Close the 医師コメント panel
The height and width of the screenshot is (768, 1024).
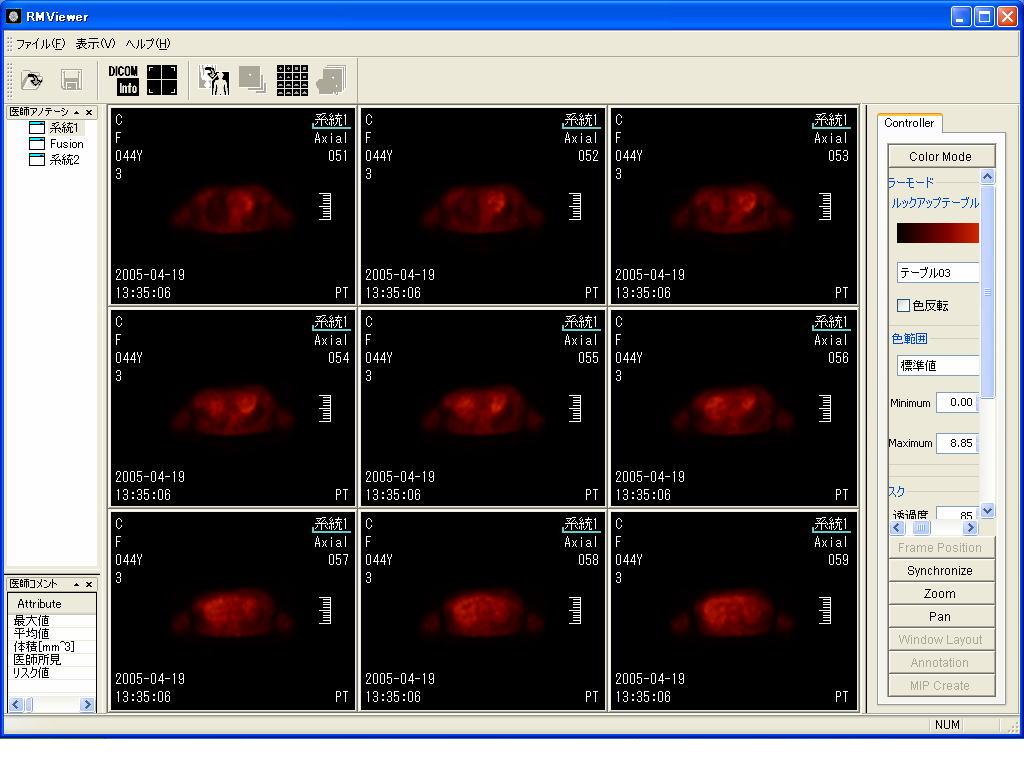(89, 584)
